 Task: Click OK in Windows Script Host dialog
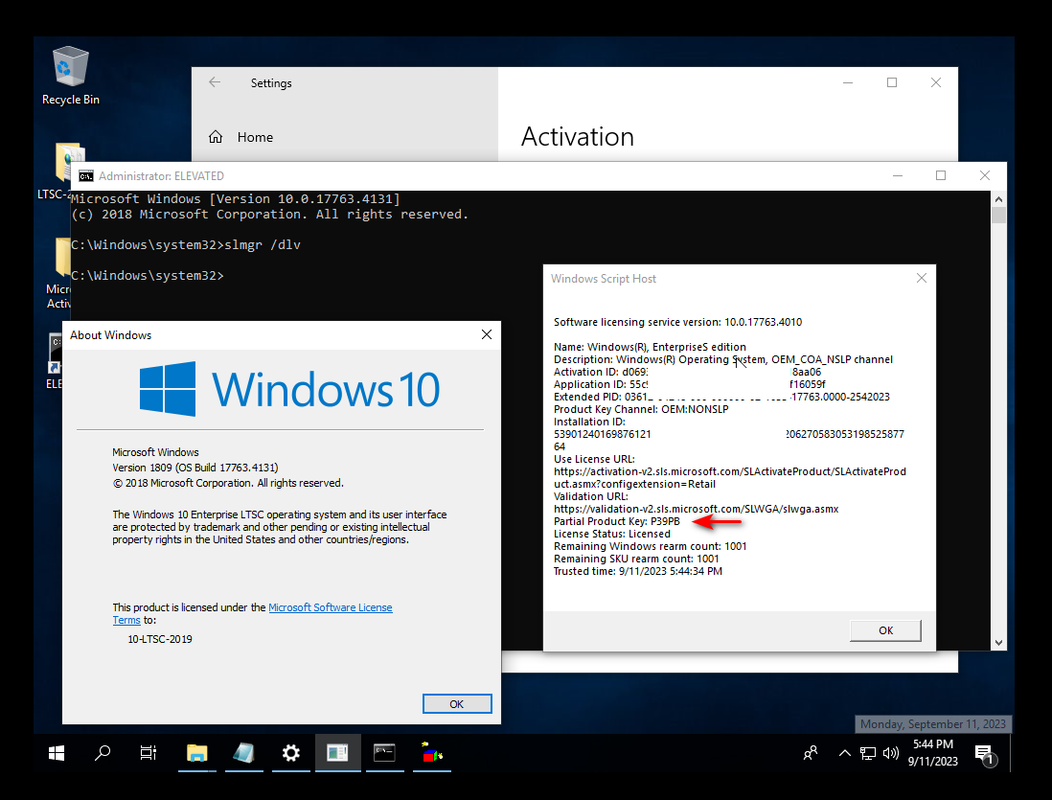pyautogui.click(x=886, y=630)
